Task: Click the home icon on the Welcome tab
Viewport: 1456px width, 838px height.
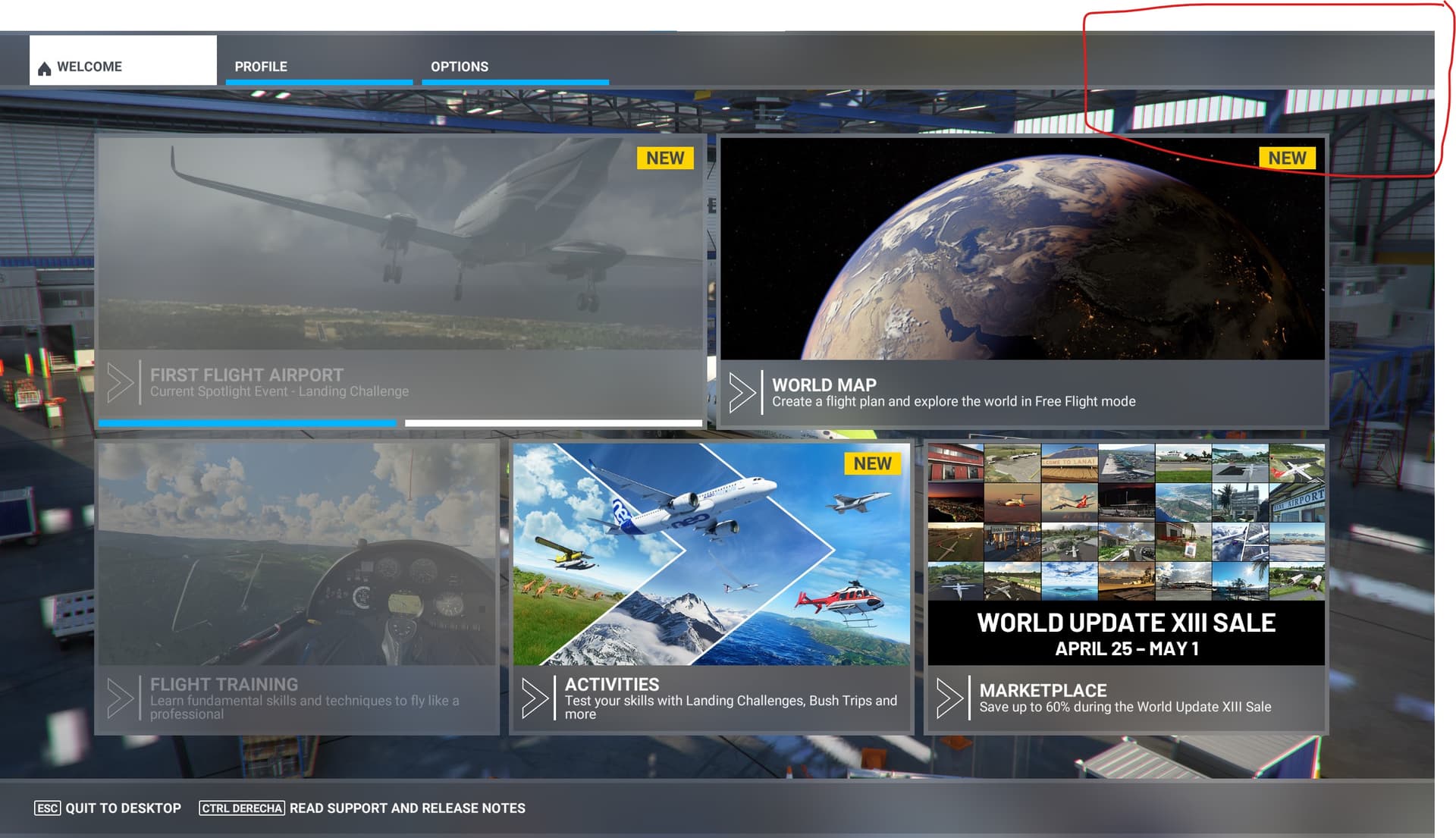Action: pyautogui.click(x=43, y=66)
